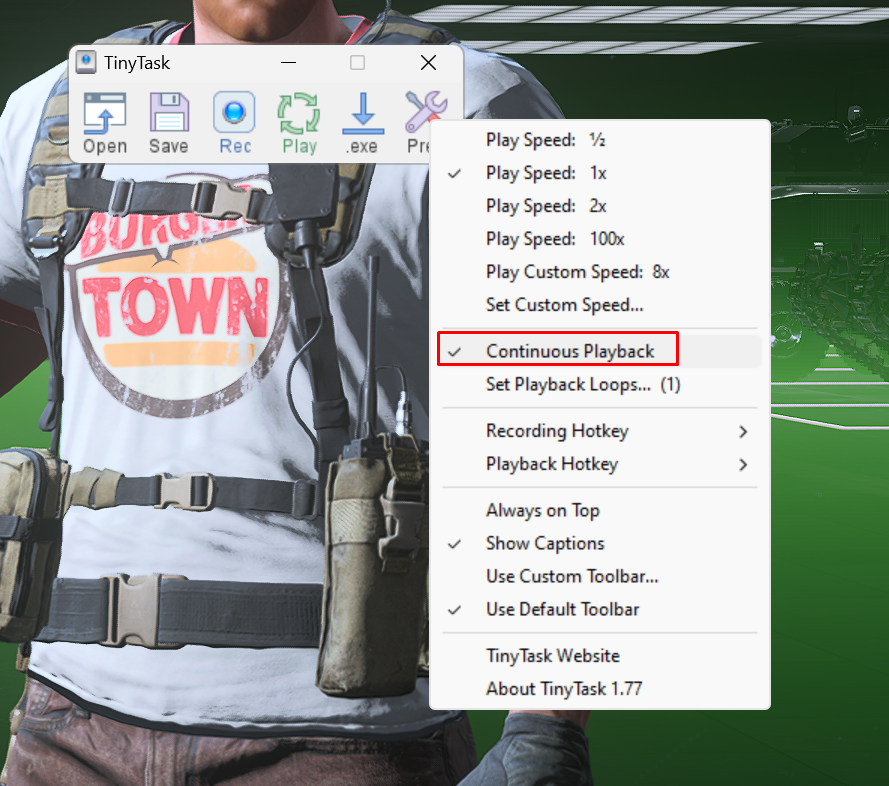This screenshot has width=889, height=786.
Task: Select Play Speed 100x
Action: [x=600, y=239]
